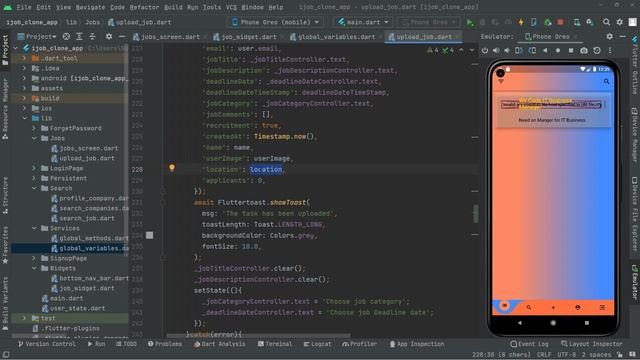Select opened file target icon in Project panel
Viewport: 640px width, 360px height.
66,36
